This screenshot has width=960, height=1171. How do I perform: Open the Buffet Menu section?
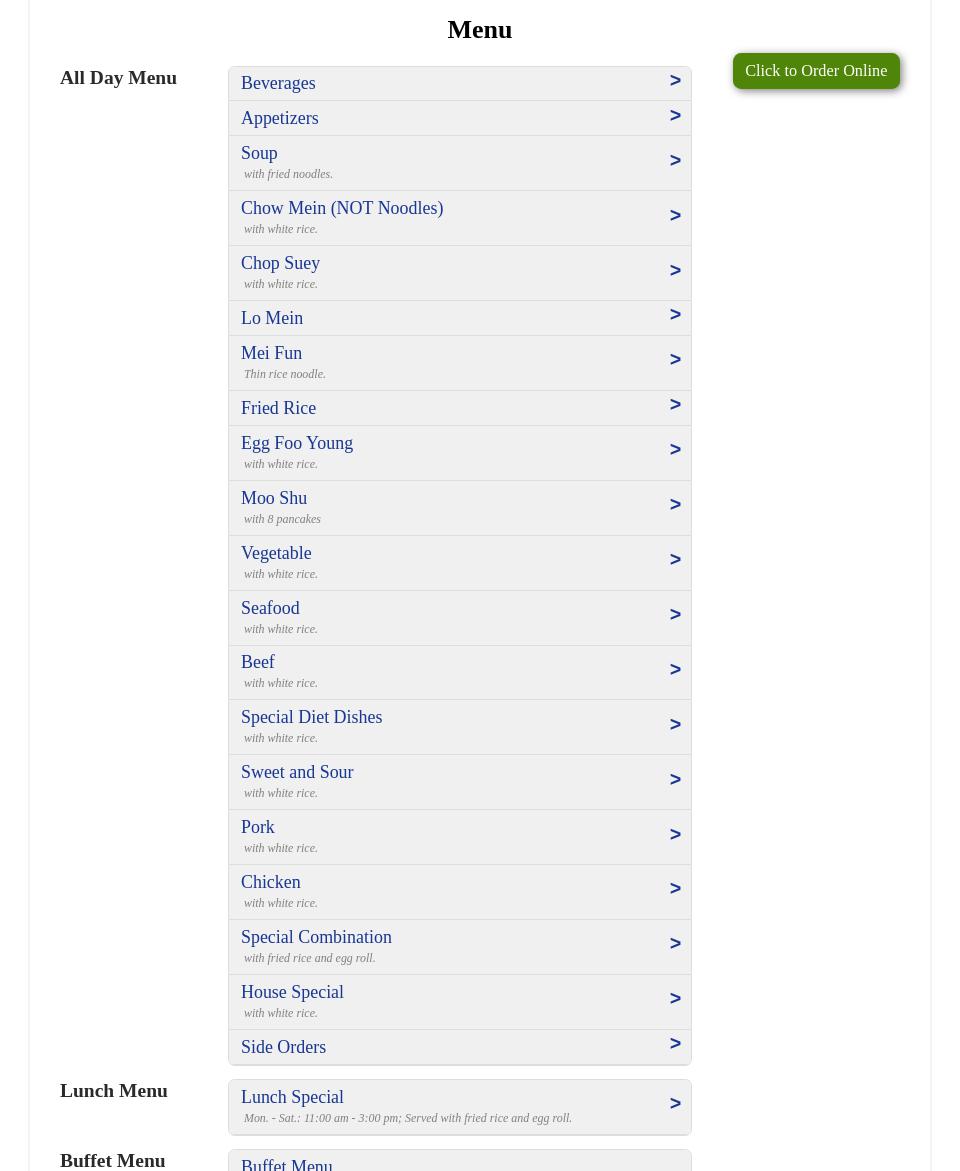point(460,1163)
